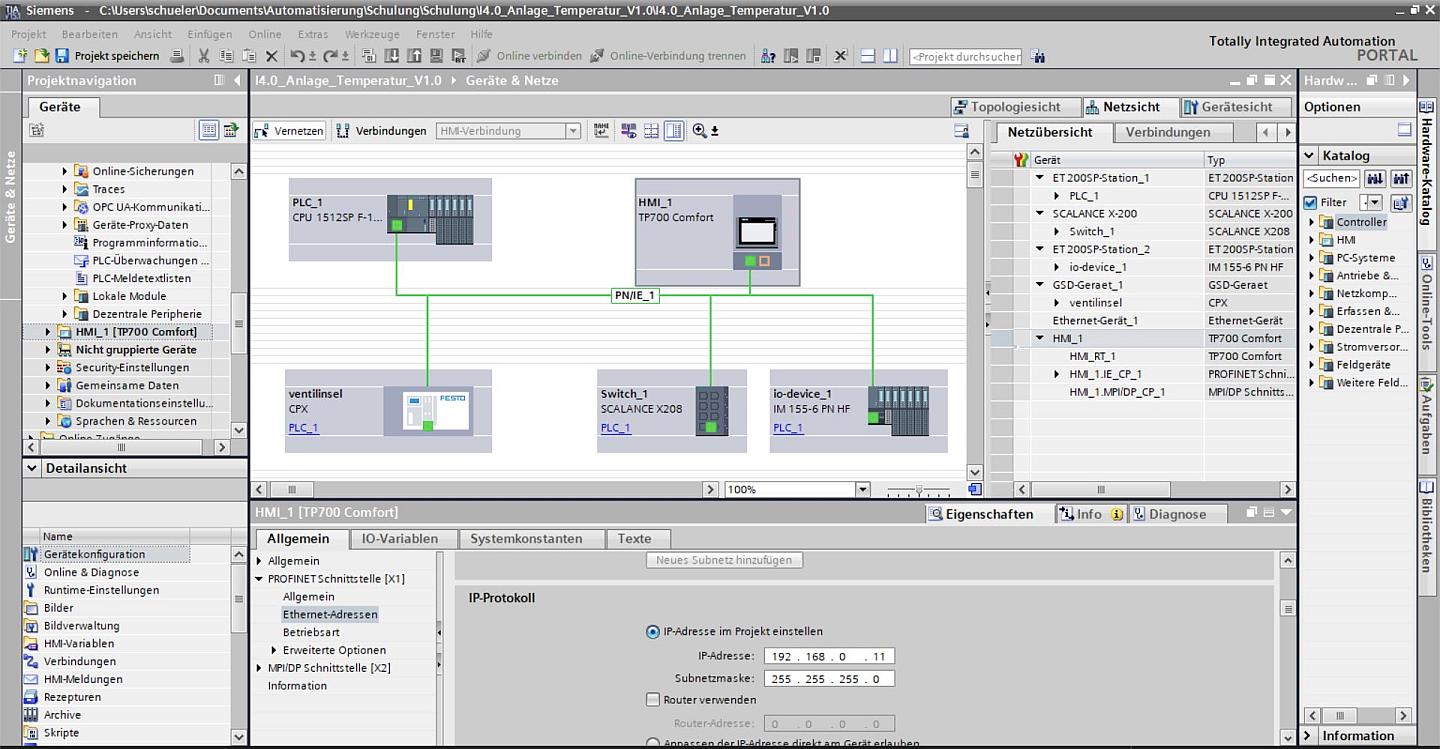Image resolution: width=1440 pixels, height=749 pixels.
Task: Select IP-Adresse im Projekt einstellen radio button
Action: click(x=653, y=632)
